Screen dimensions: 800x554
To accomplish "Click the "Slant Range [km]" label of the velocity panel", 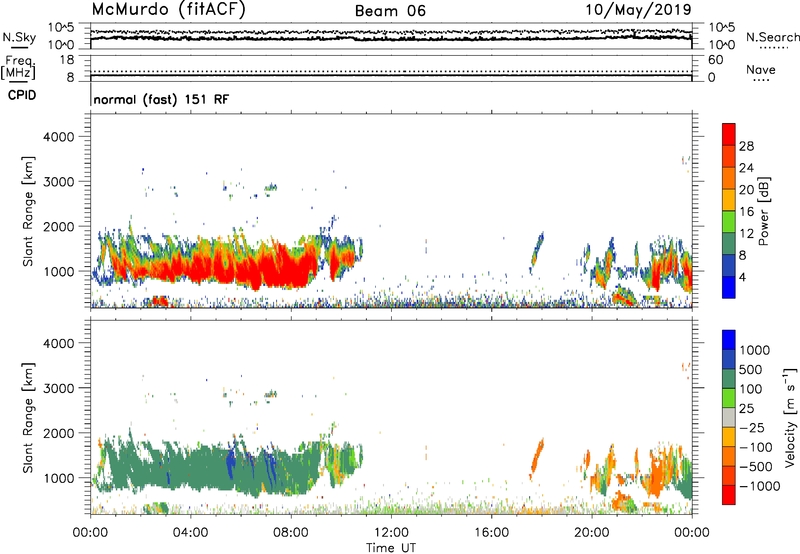I will [28, 418].
